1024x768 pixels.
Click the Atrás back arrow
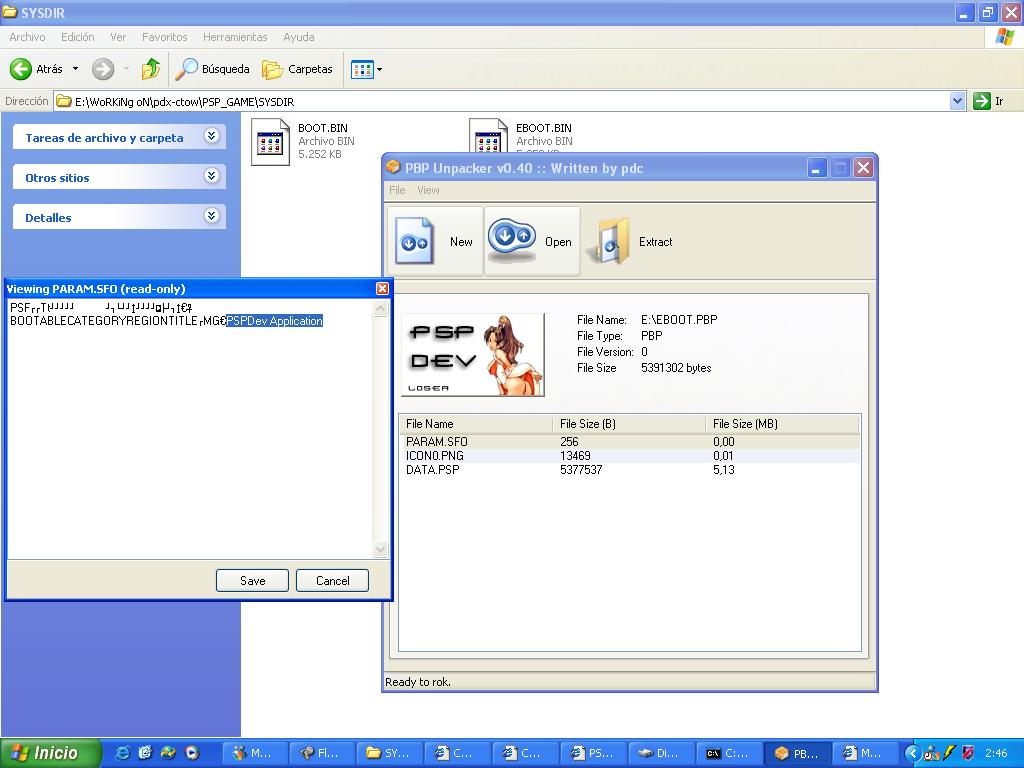coord(22,69)
